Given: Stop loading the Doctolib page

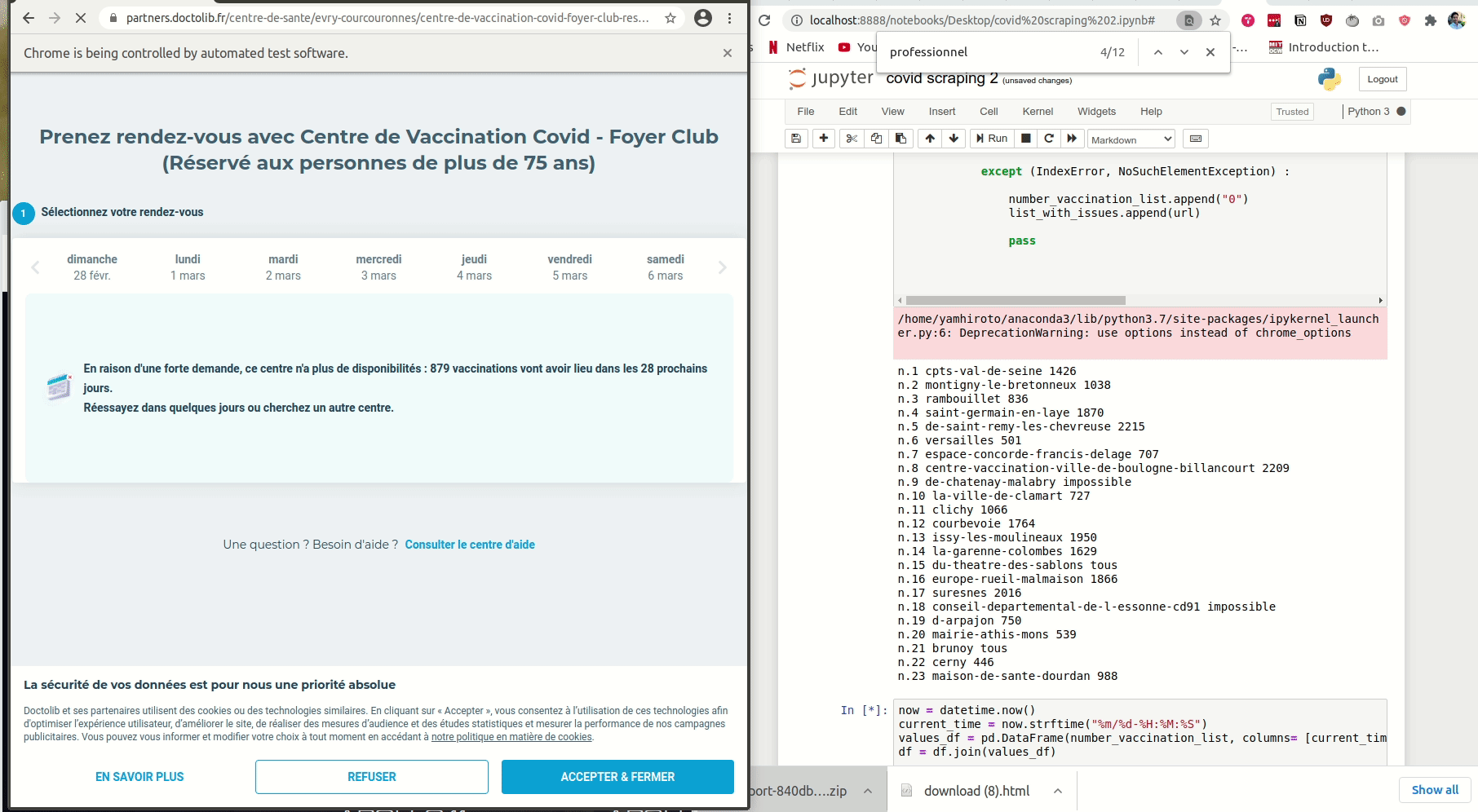Looking at the screenshot, I should pyautogui.click(x=81, y=18).
